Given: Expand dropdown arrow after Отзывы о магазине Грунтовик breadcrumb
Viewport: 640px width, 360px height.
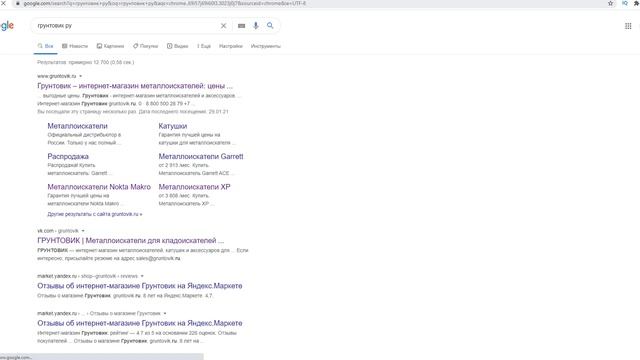Looking at the screenshot, I should [x=165, y=313].
